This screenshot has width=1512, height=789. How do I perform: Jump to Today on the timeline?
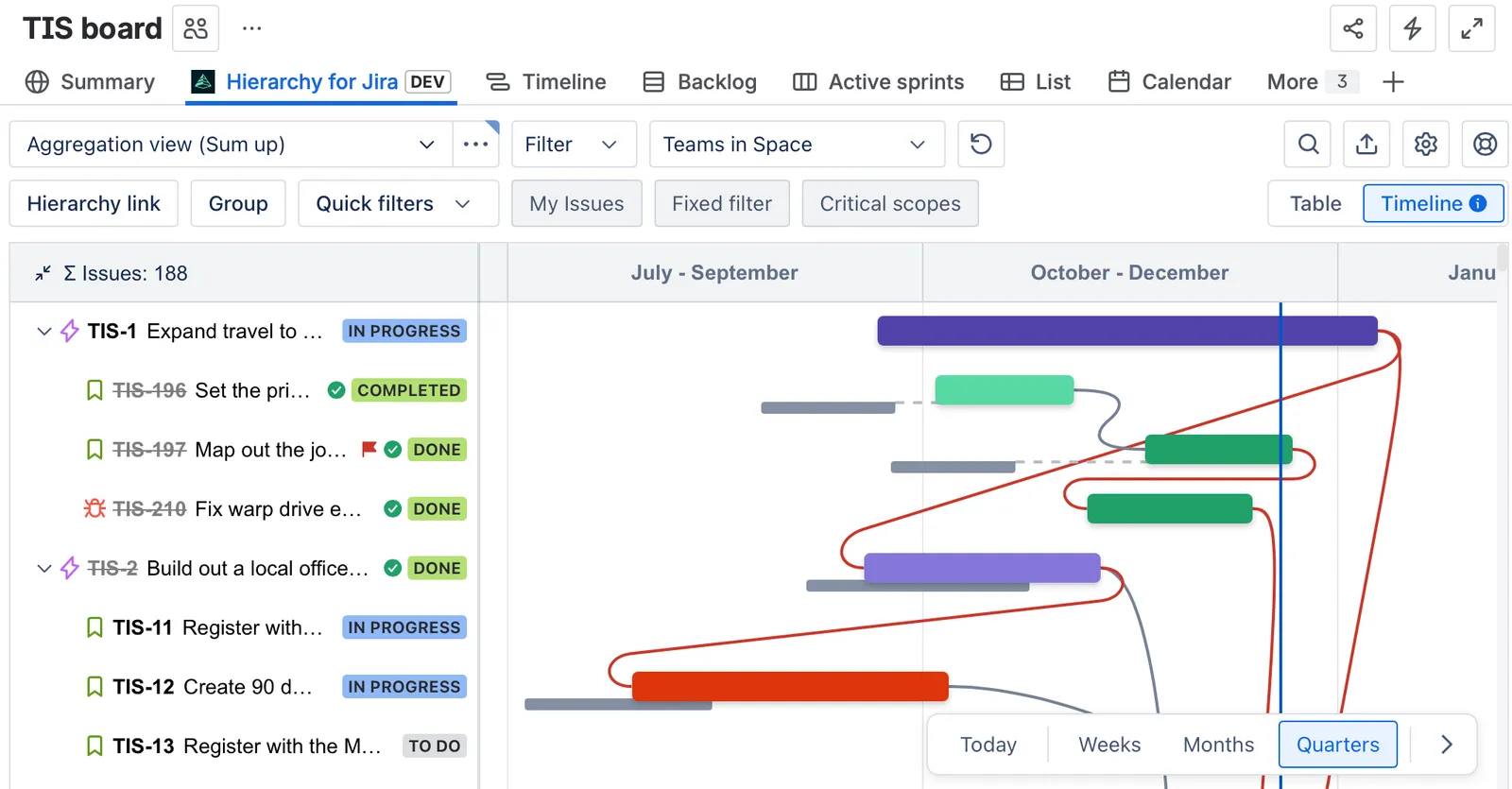988,745
